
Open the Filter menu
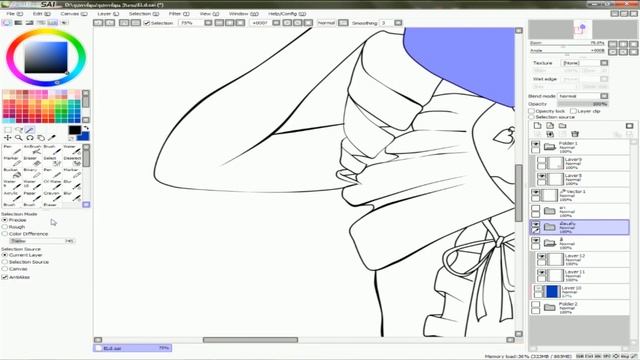tap(179, 13)
